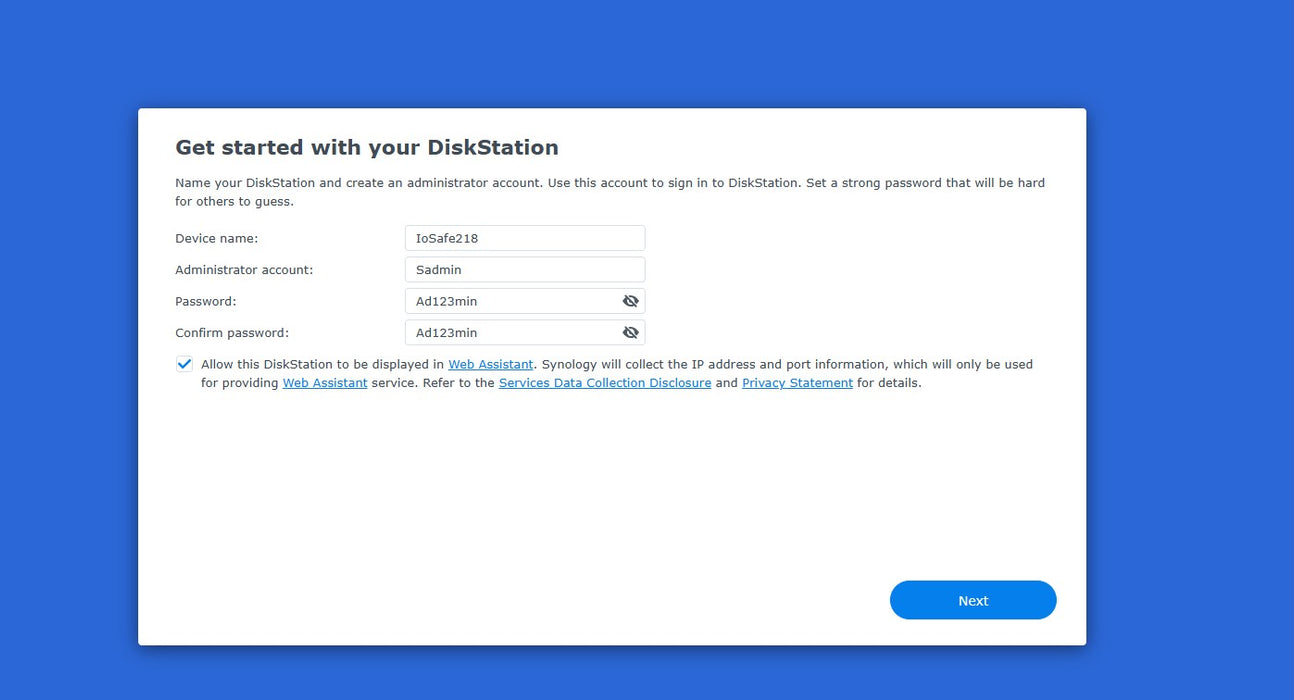
Task: Click inside the Password text field
Action: pyautogui.click(x=510, y=301)
